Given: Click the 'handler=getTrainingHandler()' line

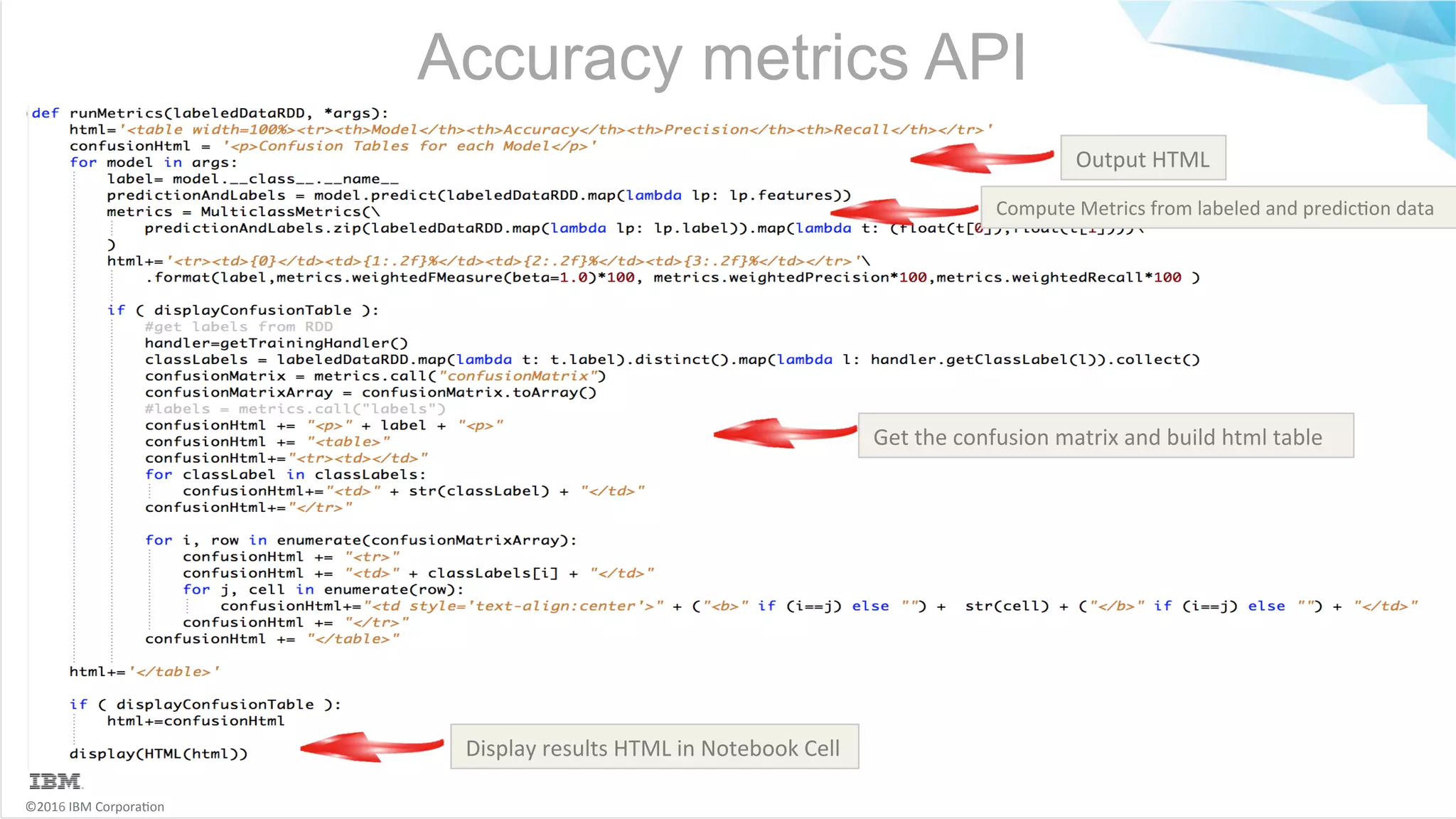Looking at the screenshot, I should [x=277, y=343].
